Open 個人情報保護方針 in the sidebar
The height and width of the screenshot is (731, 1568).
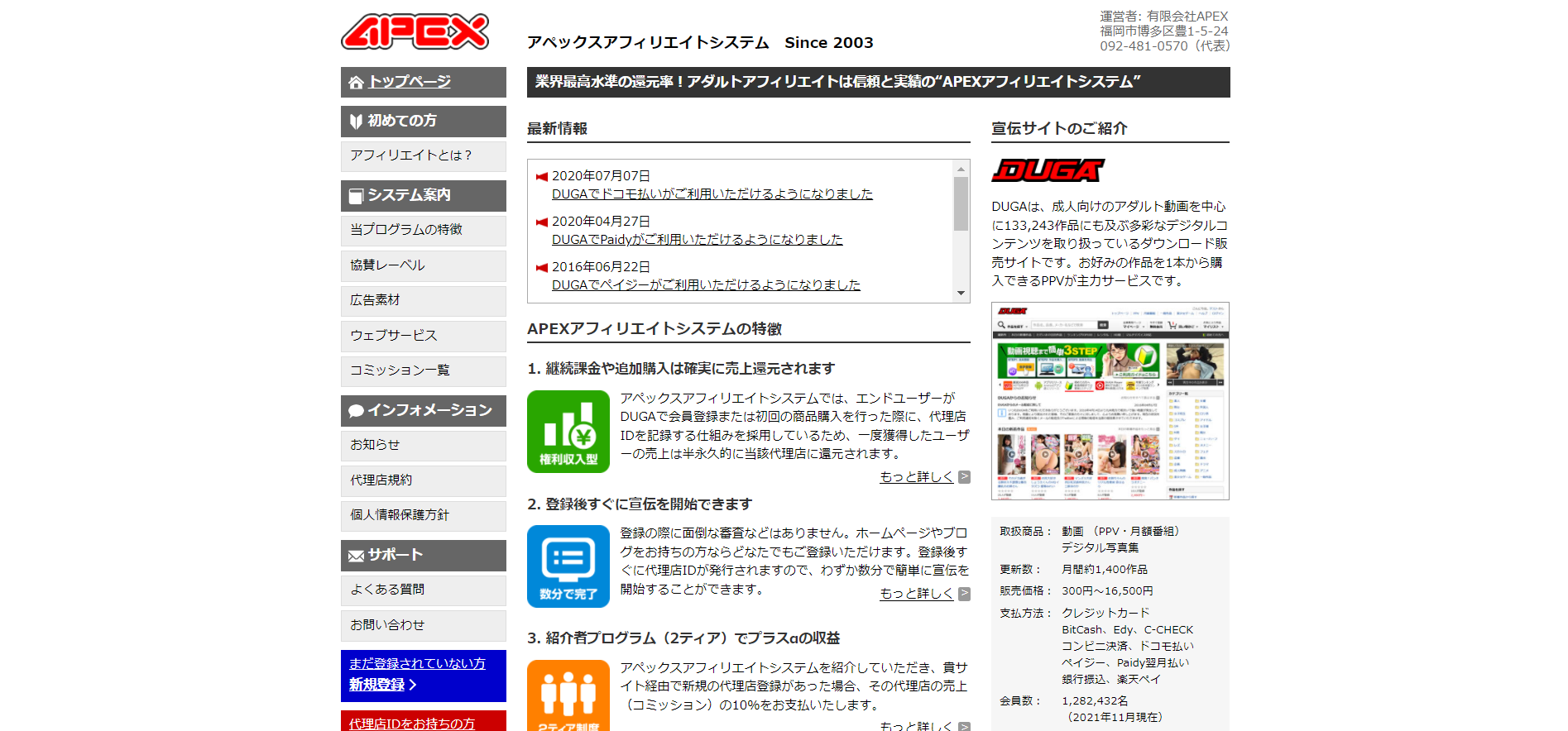tap(424, 515)
